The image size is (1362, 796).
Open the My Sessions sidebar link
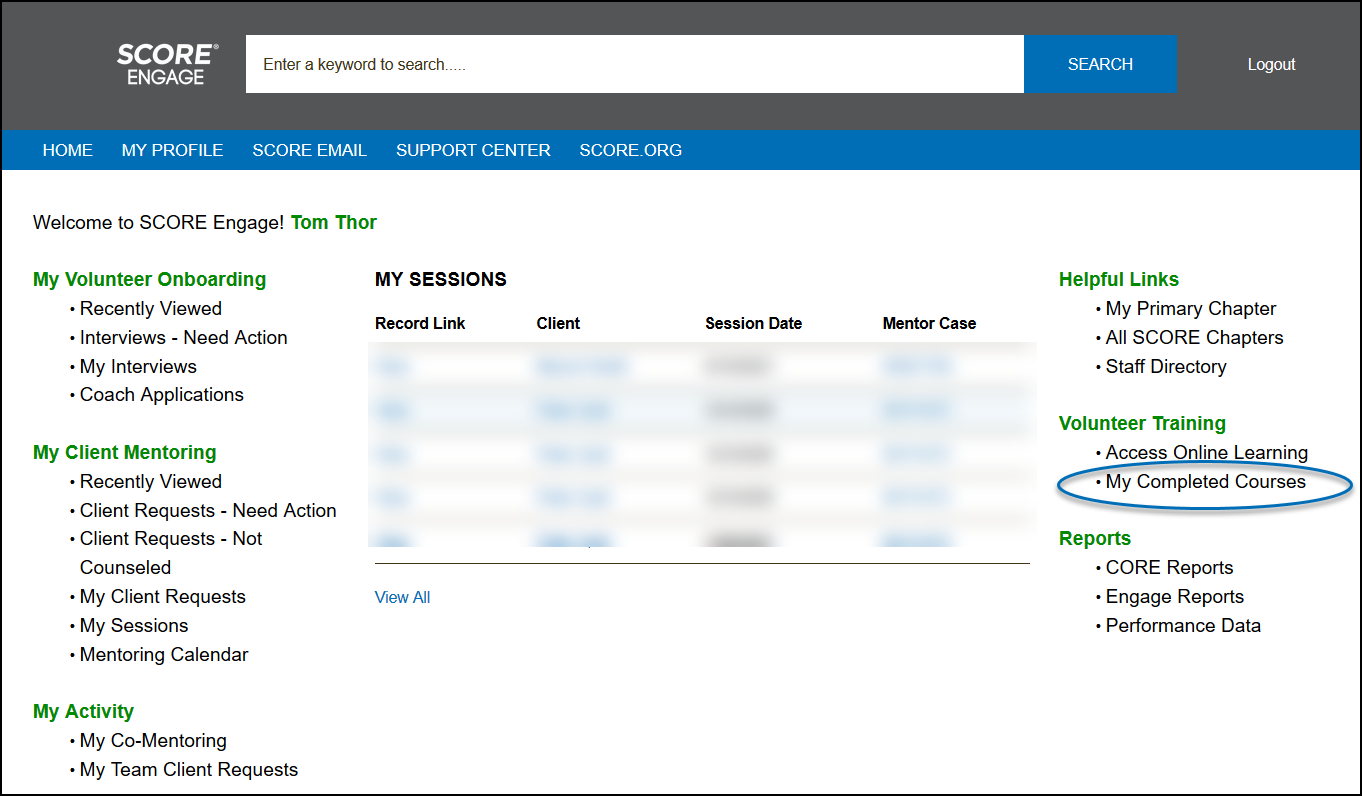click(134, 626)
